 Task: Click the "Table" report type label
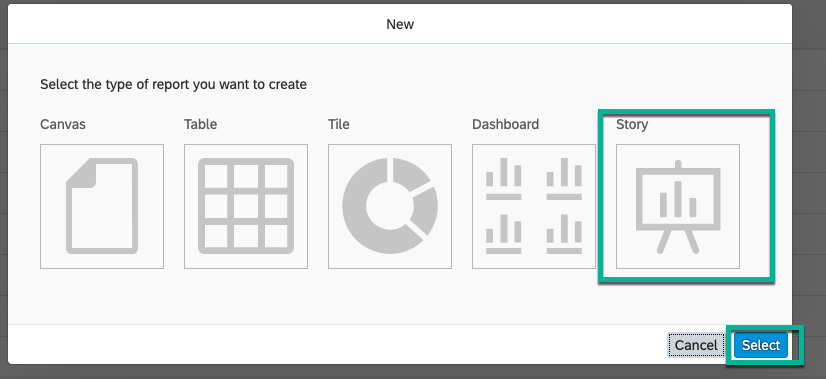click(x=201, y=124)
